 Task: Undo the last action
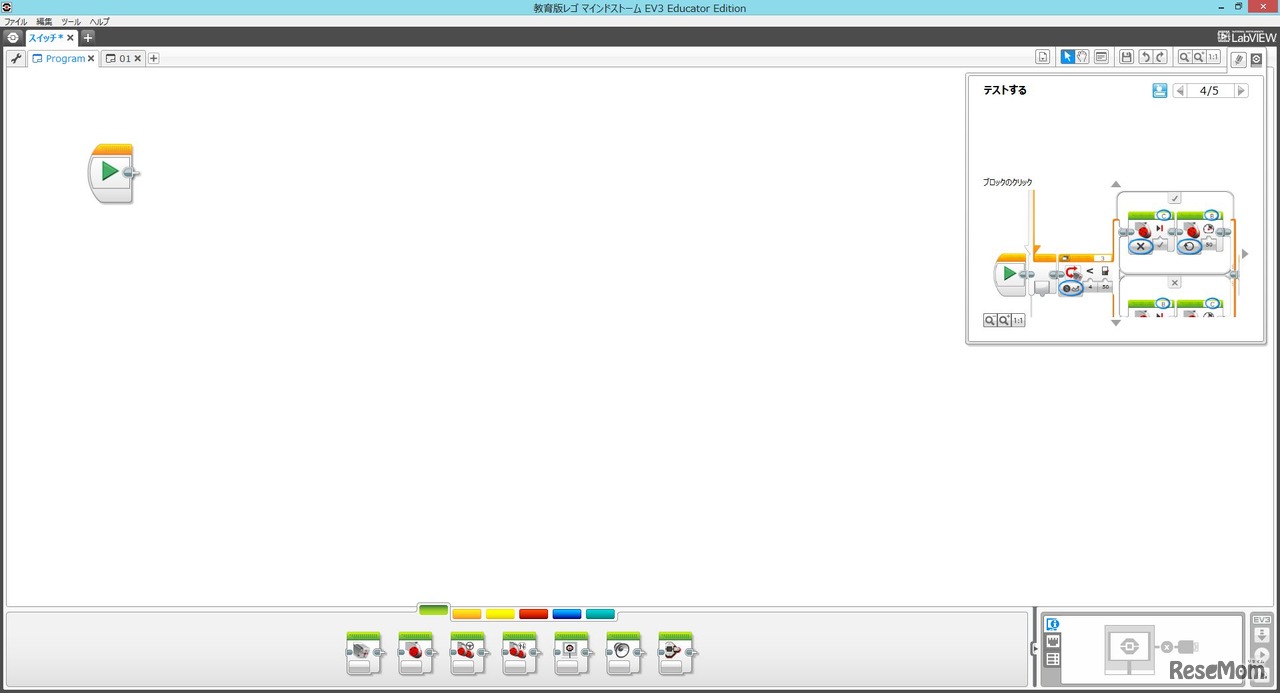click(x=1146, y=57)
